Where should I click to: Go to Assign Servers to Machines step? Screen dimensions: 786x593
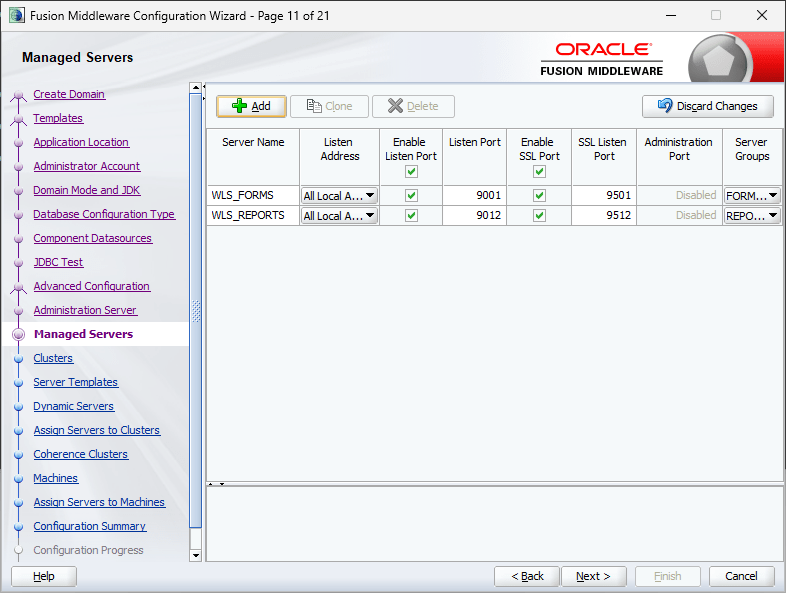pyautogui.click(x=99, y=502)
